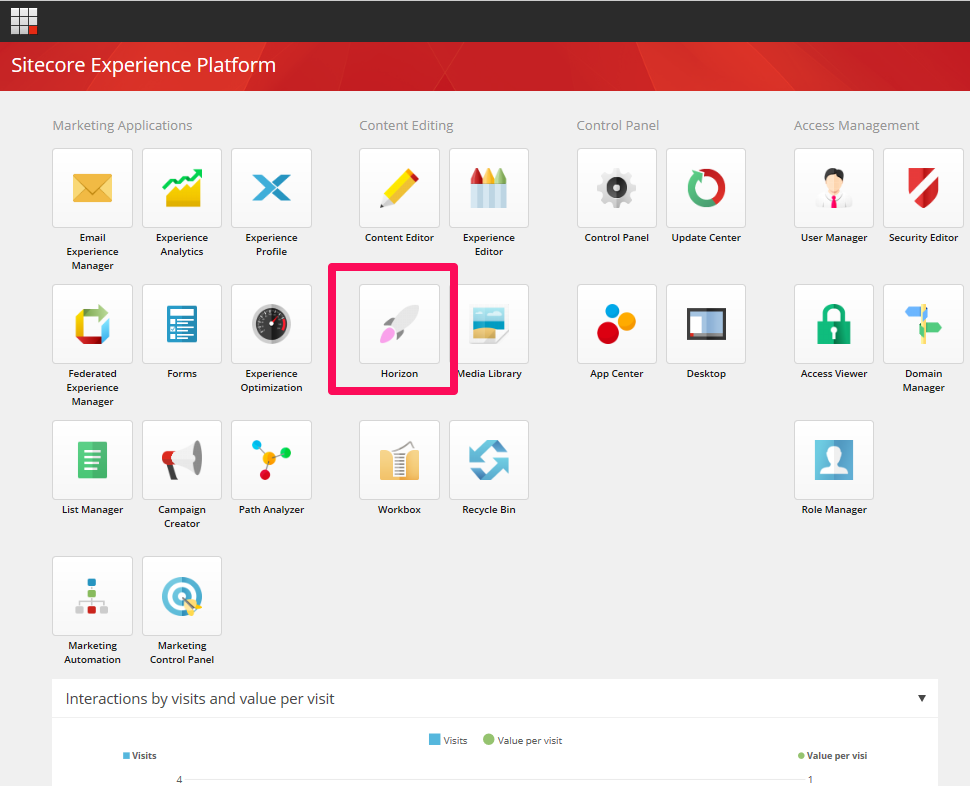
Task: Open the Experience Profile tile
Action: pyautogui.click(x=271, y=188)
